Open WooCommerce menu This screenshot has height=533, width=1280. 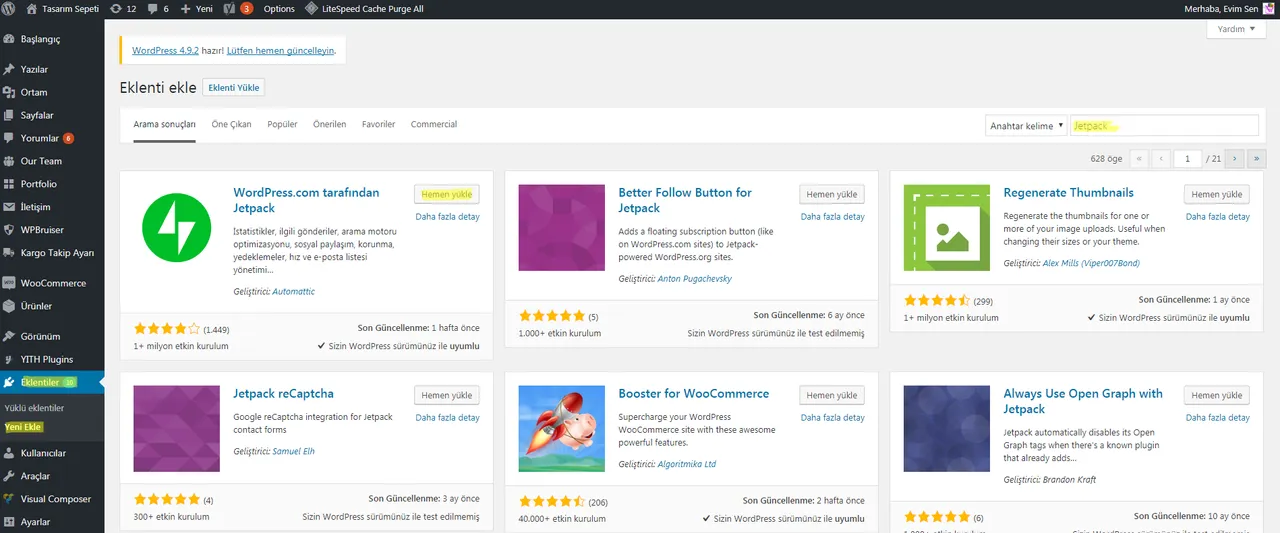[52, 283]
